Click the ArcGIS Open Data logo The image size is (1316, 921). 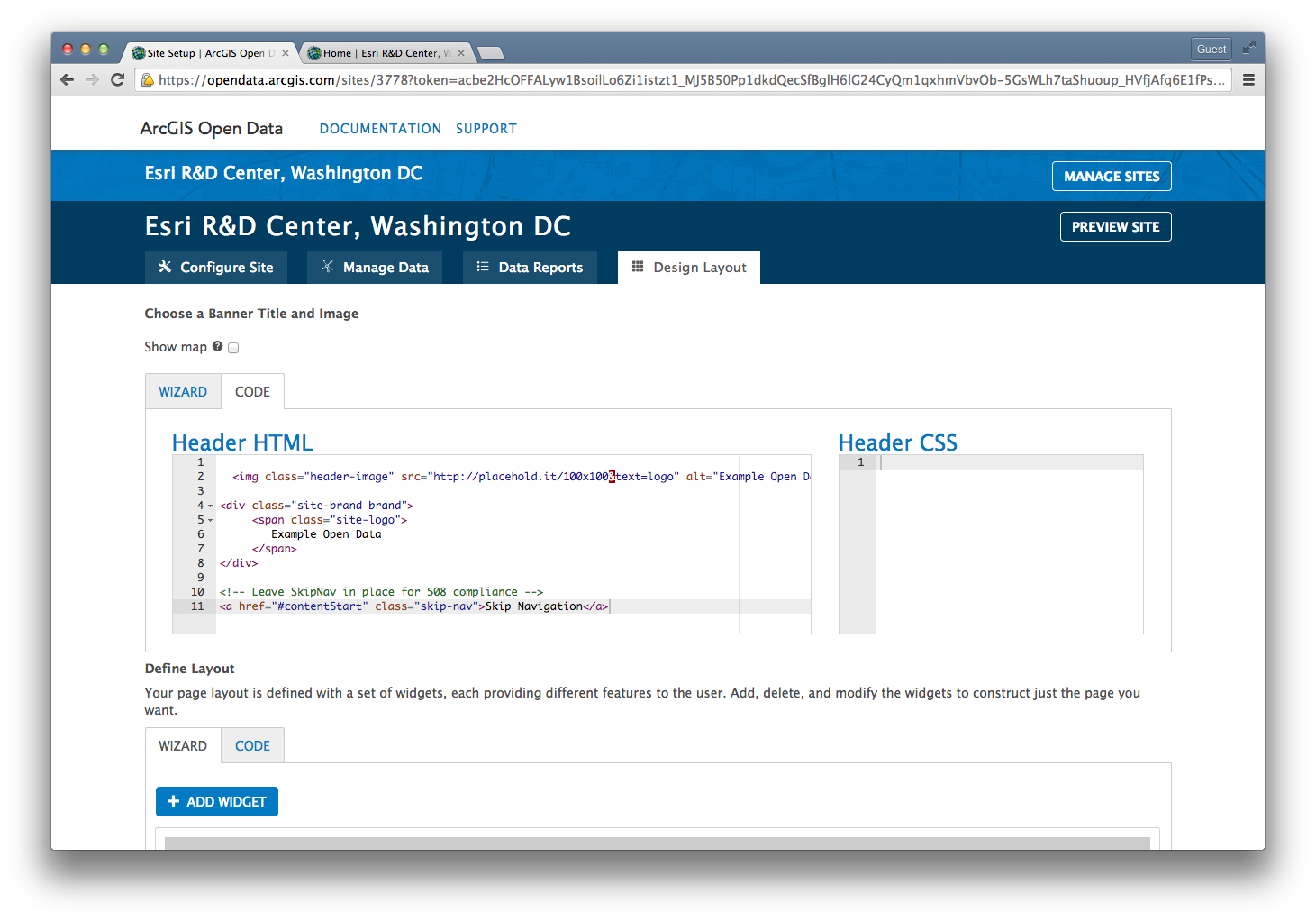tap(212, 128)
